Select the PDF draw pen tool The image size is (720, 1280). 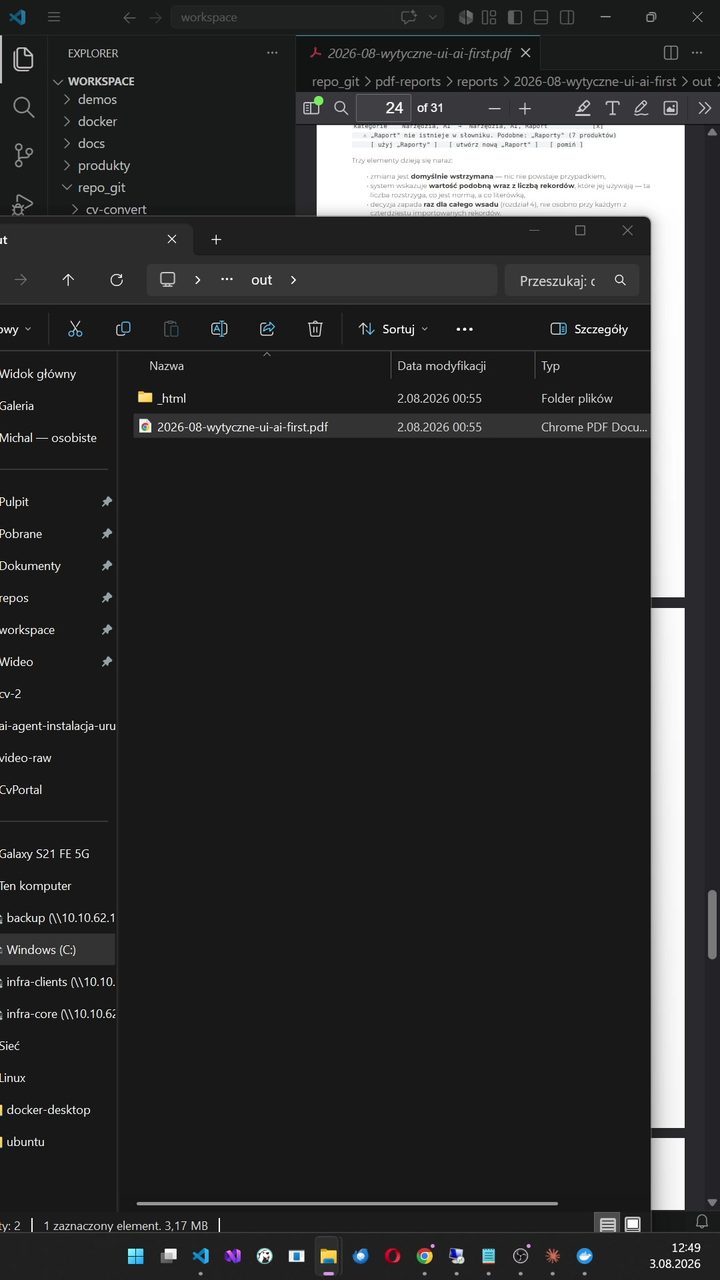(641, 108)
